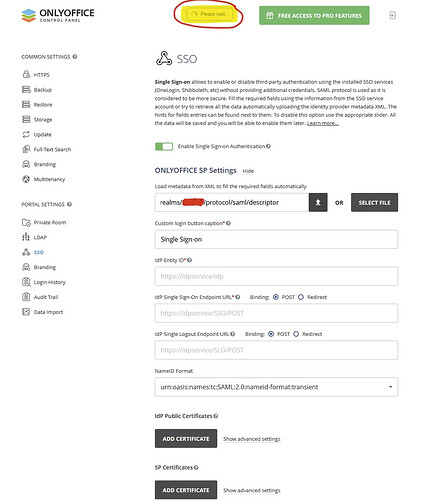Click the LDAP sidebar icon
Viewport: 437px width, 500px height.
point(26,237)
